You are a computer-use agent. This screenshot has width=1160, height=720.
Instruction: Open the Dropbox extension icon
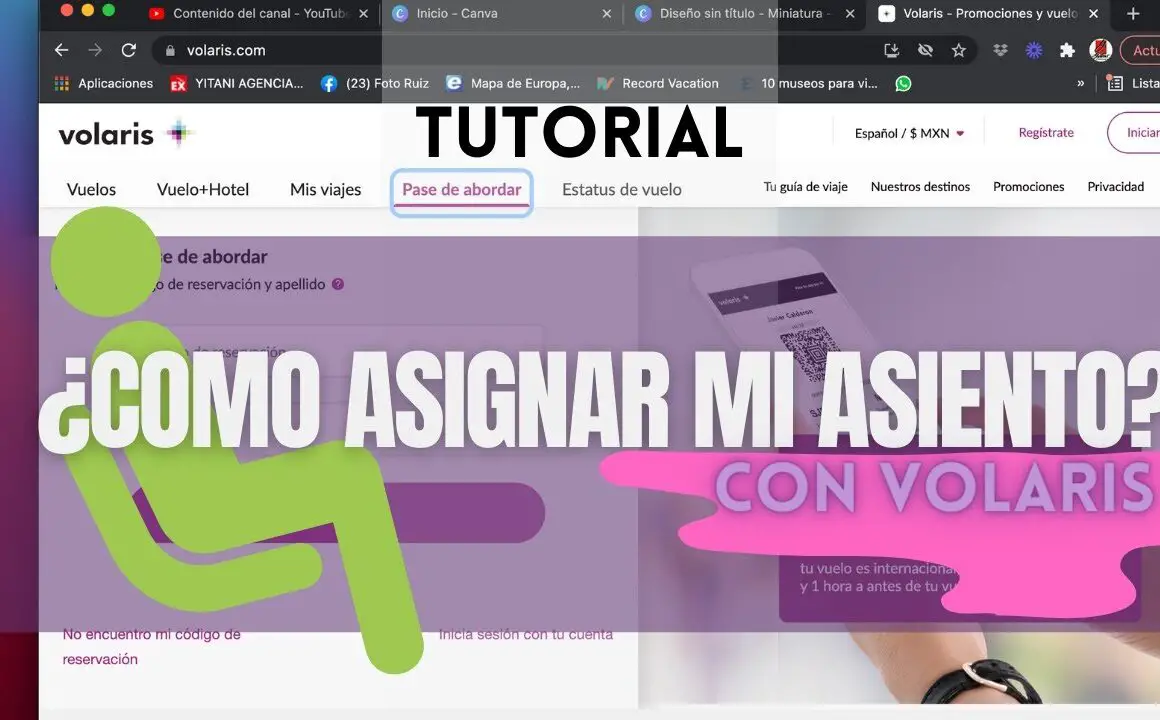click(x=1000, y=50)
